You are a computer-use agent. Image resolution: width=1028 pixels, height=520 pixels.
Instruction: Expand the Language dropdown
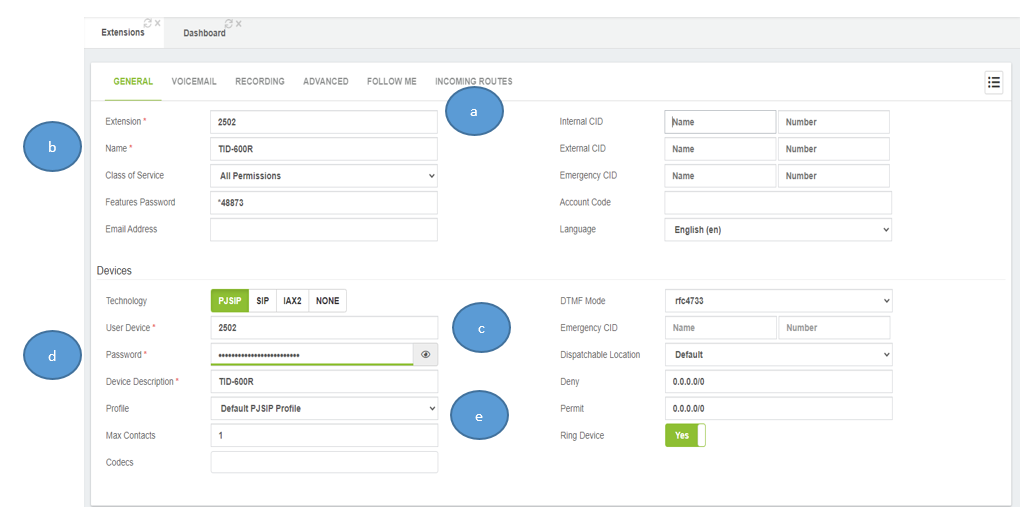point(778,230)
